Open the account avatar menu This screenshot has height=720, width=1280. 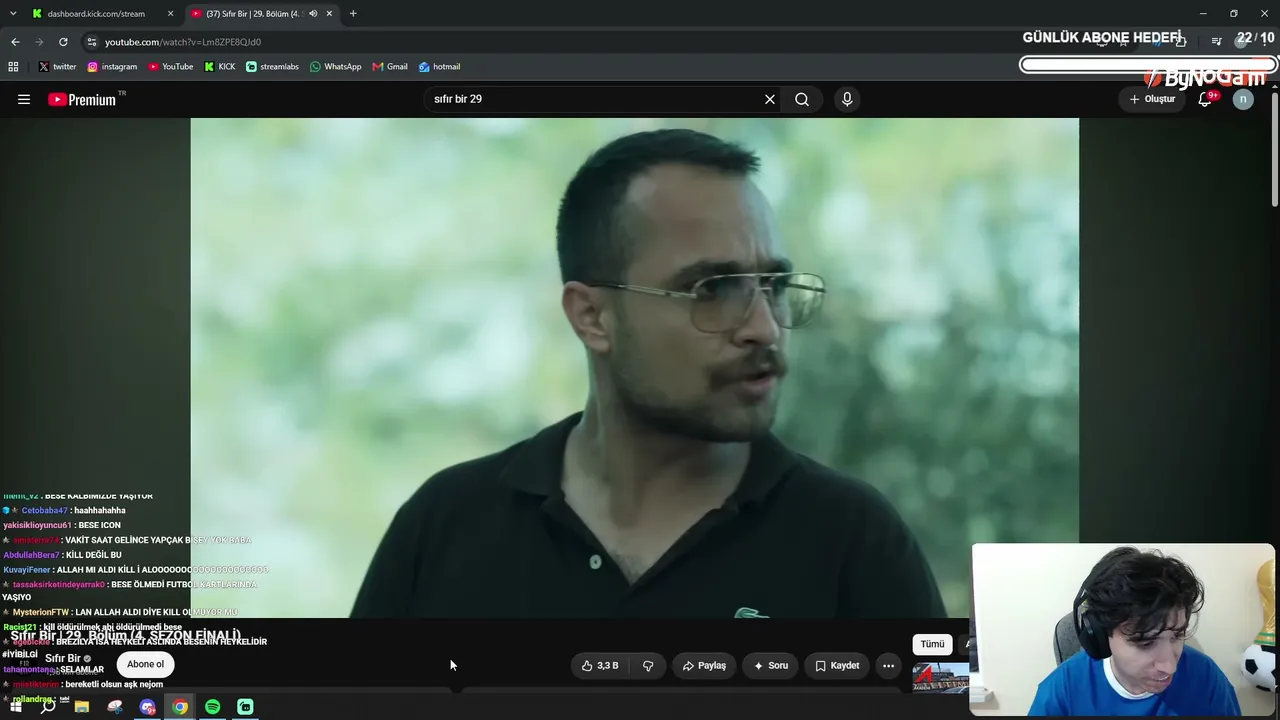tap(1243, 99)
